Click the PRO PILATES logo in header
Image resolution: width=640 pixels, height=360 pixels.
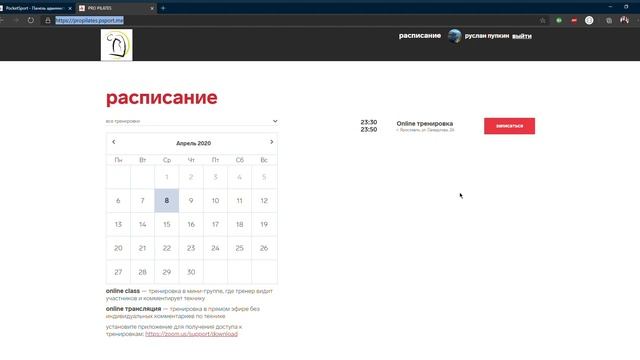tap(116, 44)
